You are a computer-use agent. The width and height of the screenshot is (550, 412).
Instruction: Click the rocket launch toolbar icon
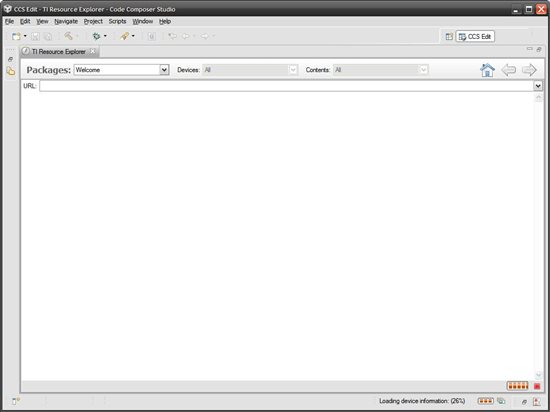tap(125, 36)
